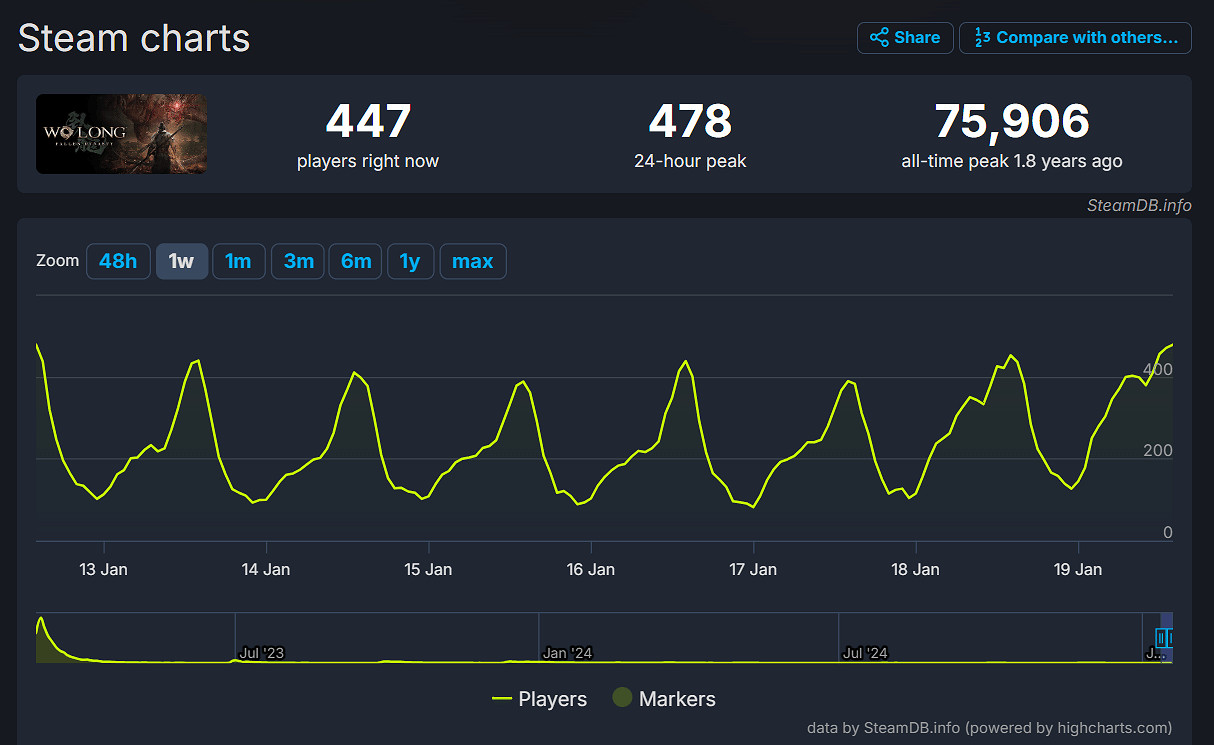Click the Jan '24 area in the navigator
Image resolution: width=1214 pixels, height=745 pixels.
567,652
